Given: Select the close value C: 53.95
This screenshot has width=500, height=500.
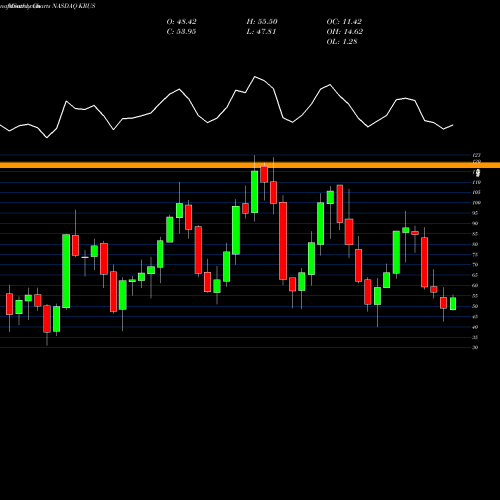Looking at the screenshot, I should (181, 32).
